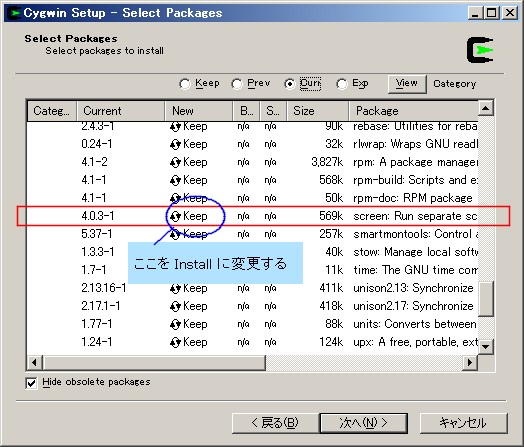Click version 5.37-1 for smartmontools

97,234
